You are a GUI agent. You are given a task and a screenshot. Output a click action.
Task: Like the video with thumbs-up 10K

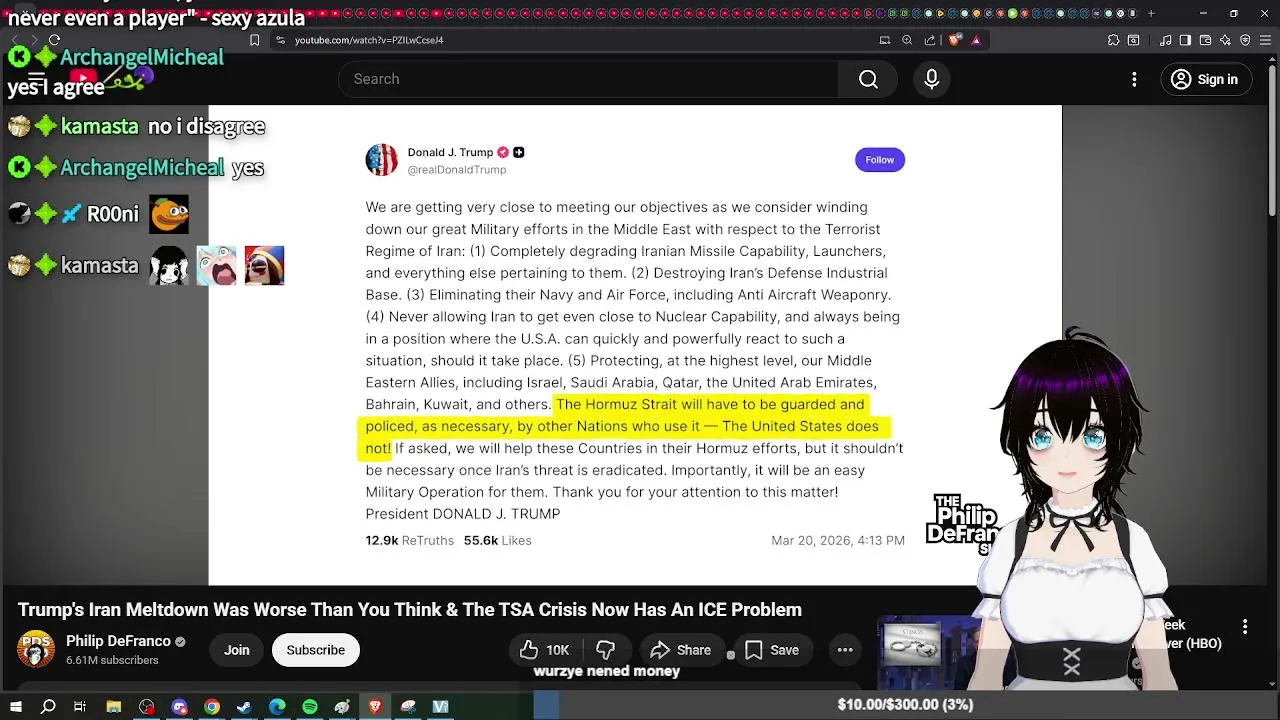pyautogui.click(x=545, y=650)
